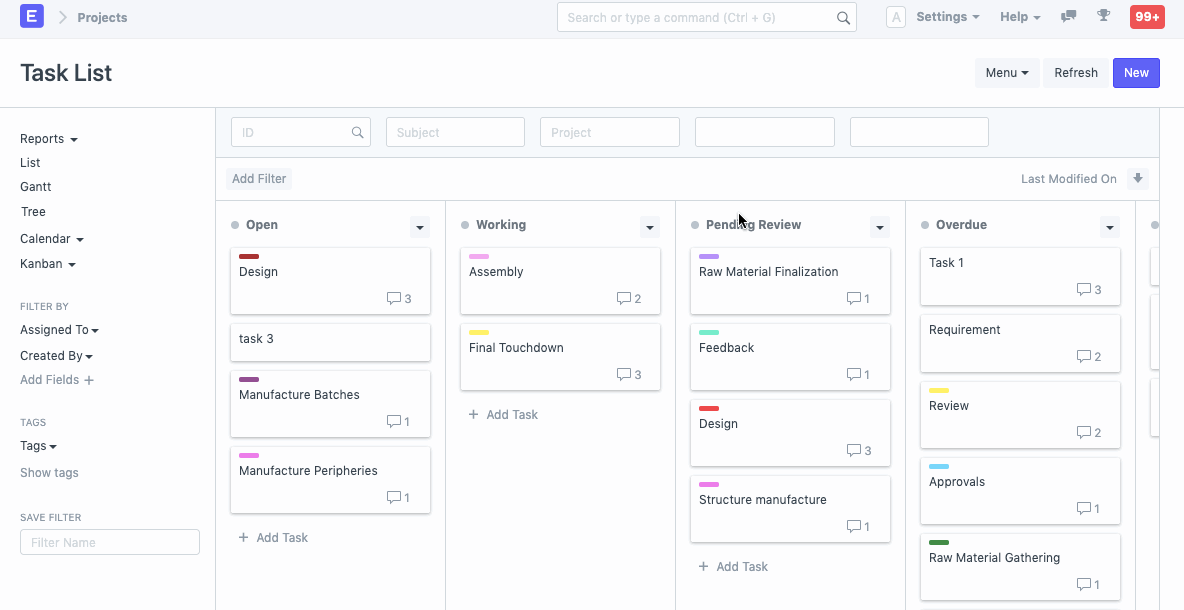Open the notification bell showing 99+

(1146, 17)
